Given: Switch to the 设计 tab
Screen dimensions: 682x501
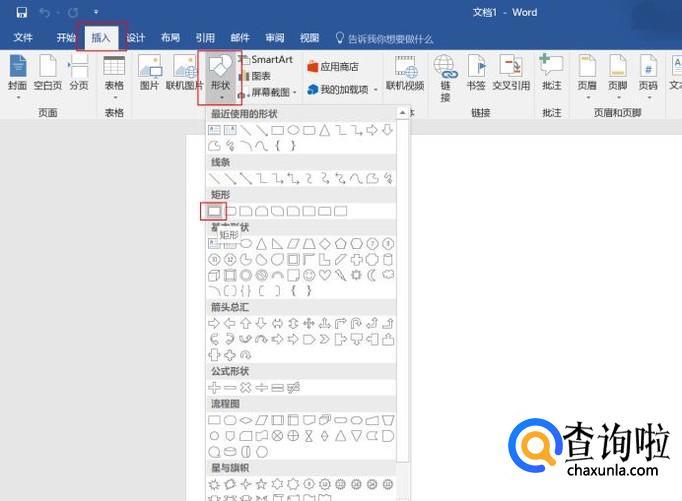Looking at the screenshot, I should [x=135, y=38].
